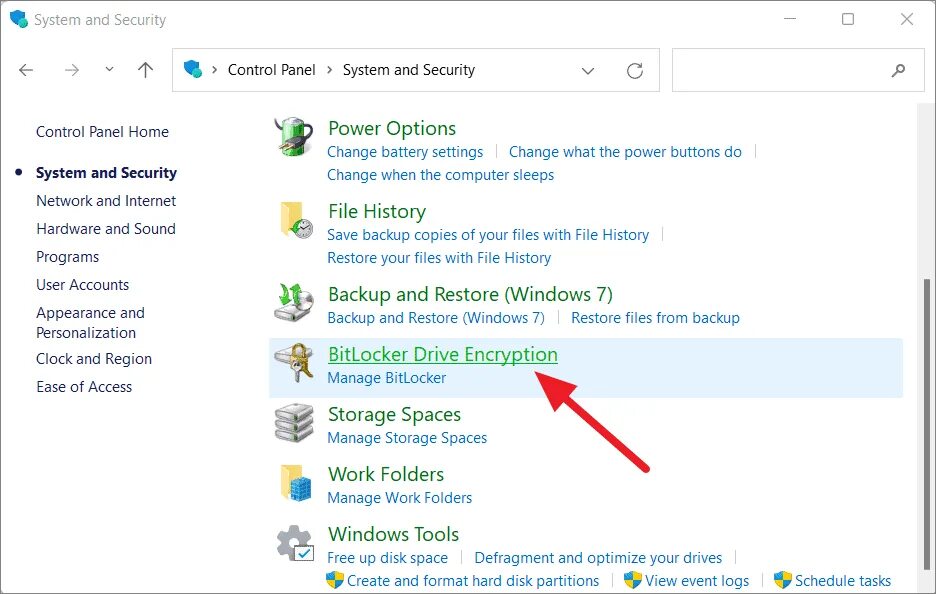The width and height of the screenshot is (936, 594).
Task: Maximize the System and Security window
Action: (848, 19)
